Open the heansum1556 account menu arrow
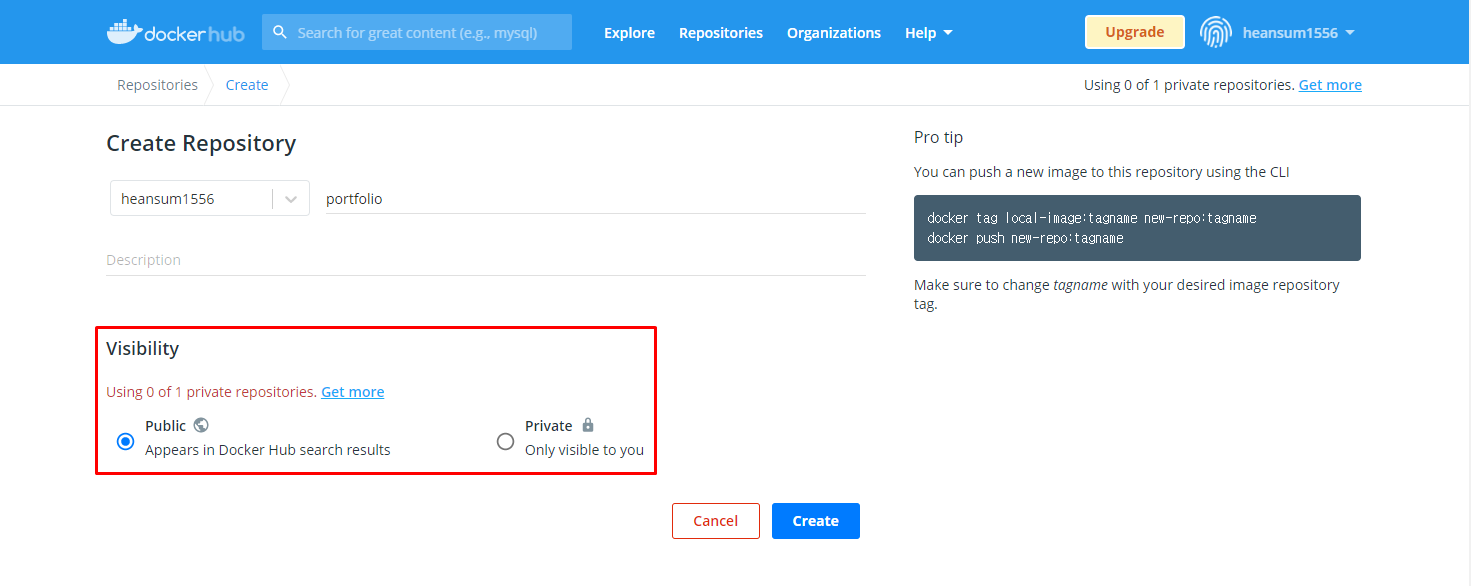1471x586 pixels. pyautogui.click(x=1350, y=33)
